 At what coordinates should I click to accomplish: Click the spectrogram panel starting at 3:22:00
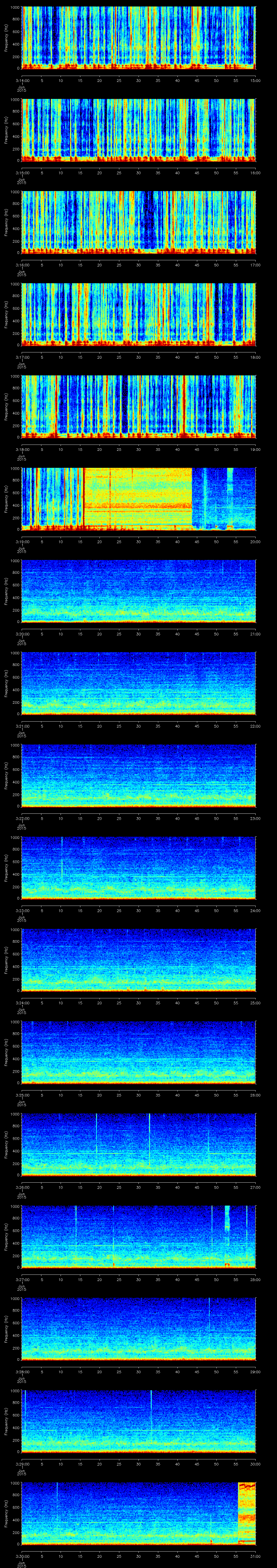139,775
